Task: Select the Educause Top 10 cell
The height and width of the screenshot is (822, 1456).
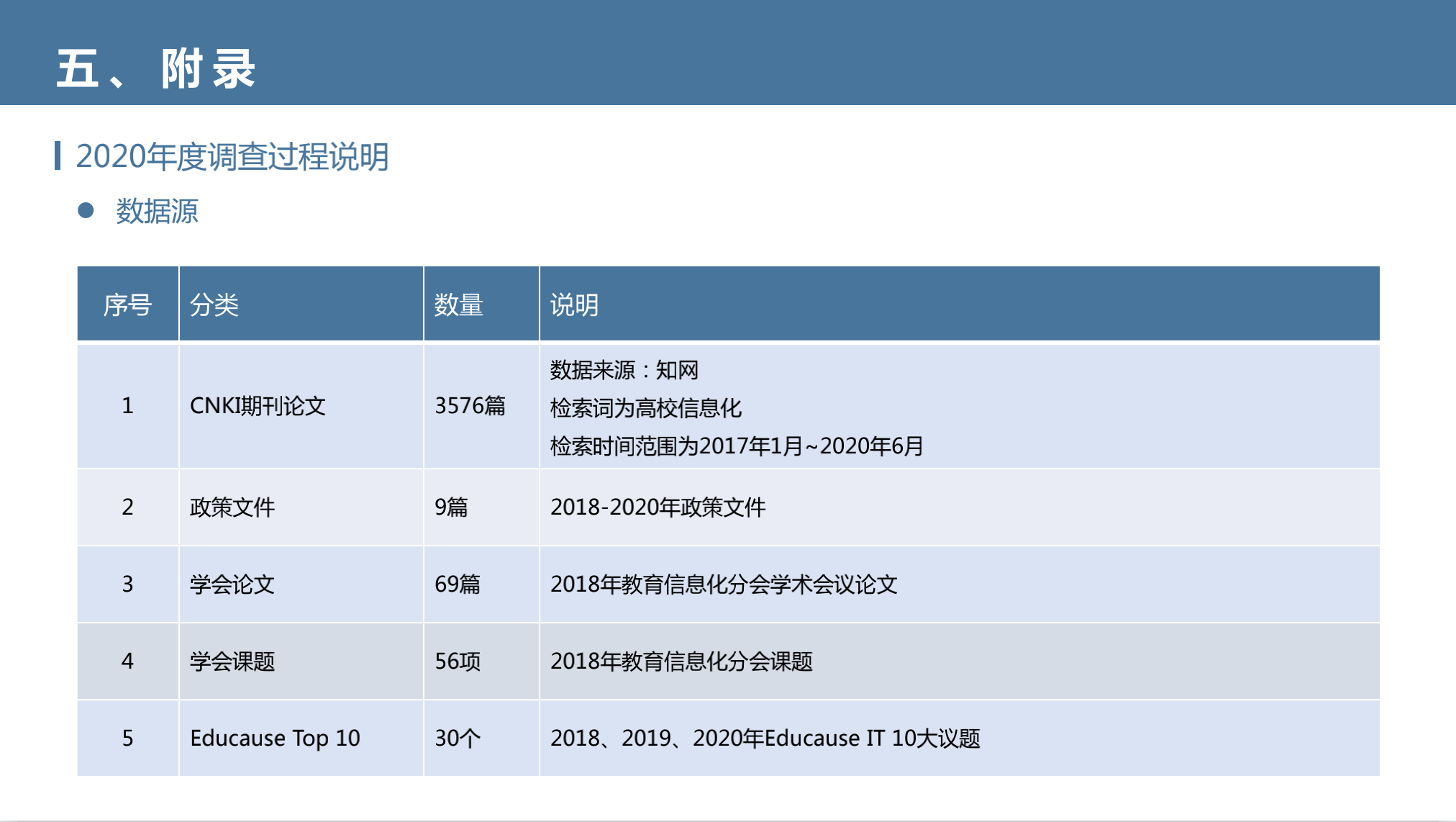Action: pos(275,738)
